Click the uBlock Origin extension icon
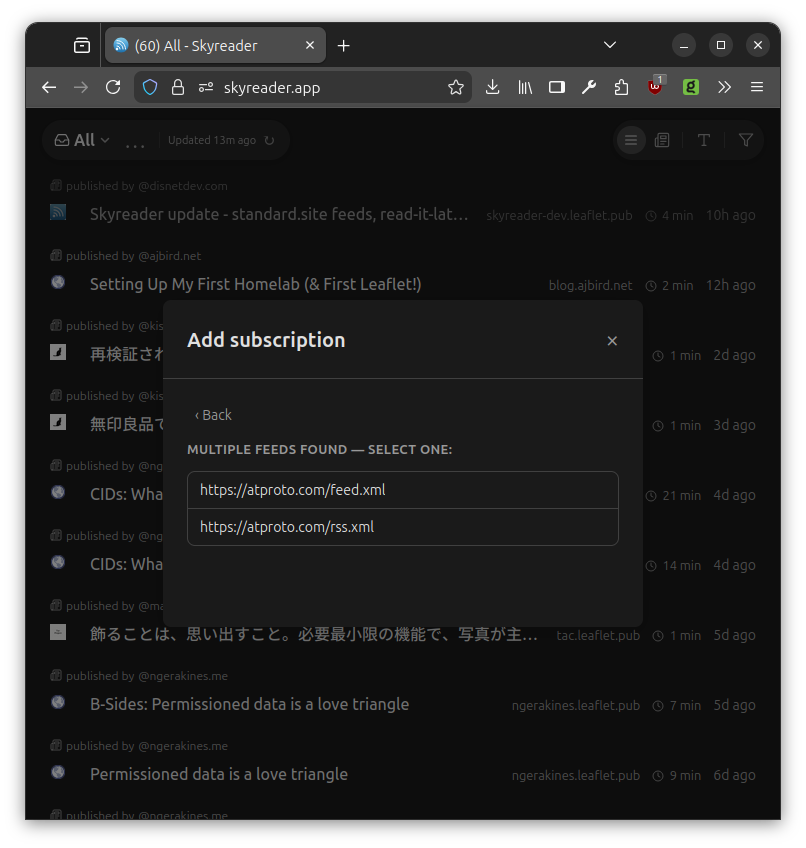806x848 pixels. [655, 87]
